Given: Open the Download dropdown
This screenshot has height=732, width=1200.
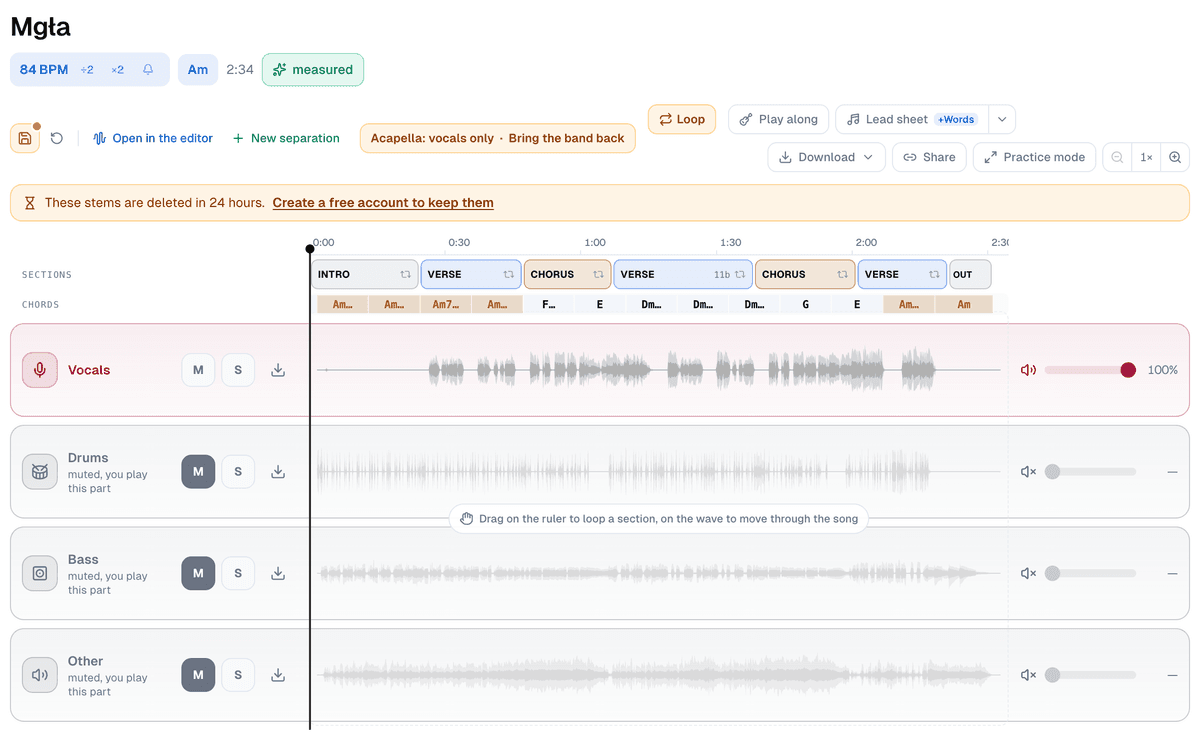Looking at the screenshot, I should pos(826,157).
